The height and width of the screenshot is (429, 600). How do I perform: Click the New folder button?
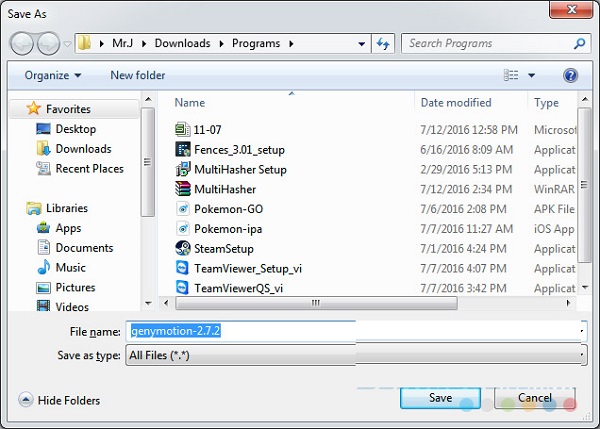pyautogui.click(x=137, y=75)
